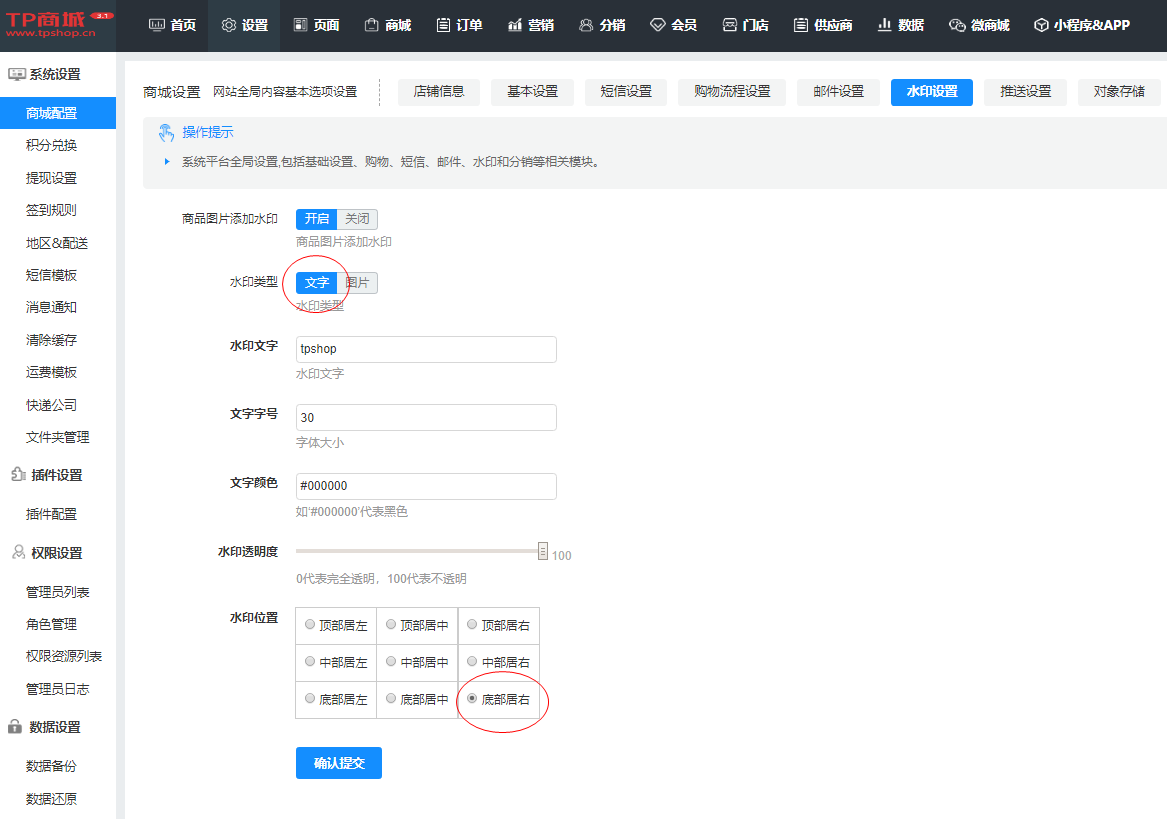Open the 短信设置 tab

tap(626, 92)
